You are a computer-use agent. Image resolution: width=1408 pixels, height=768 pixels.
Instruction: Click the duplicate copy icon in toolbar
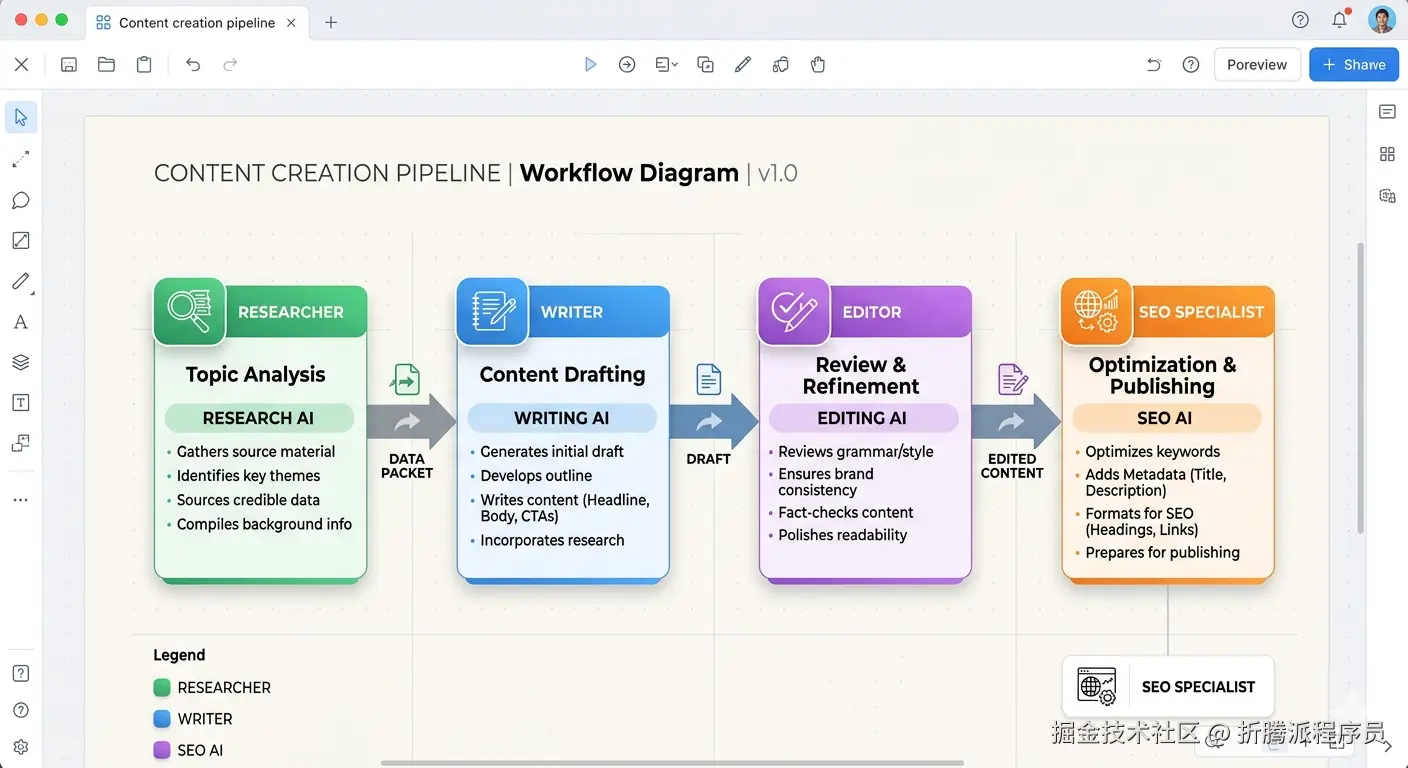(705, 65)
